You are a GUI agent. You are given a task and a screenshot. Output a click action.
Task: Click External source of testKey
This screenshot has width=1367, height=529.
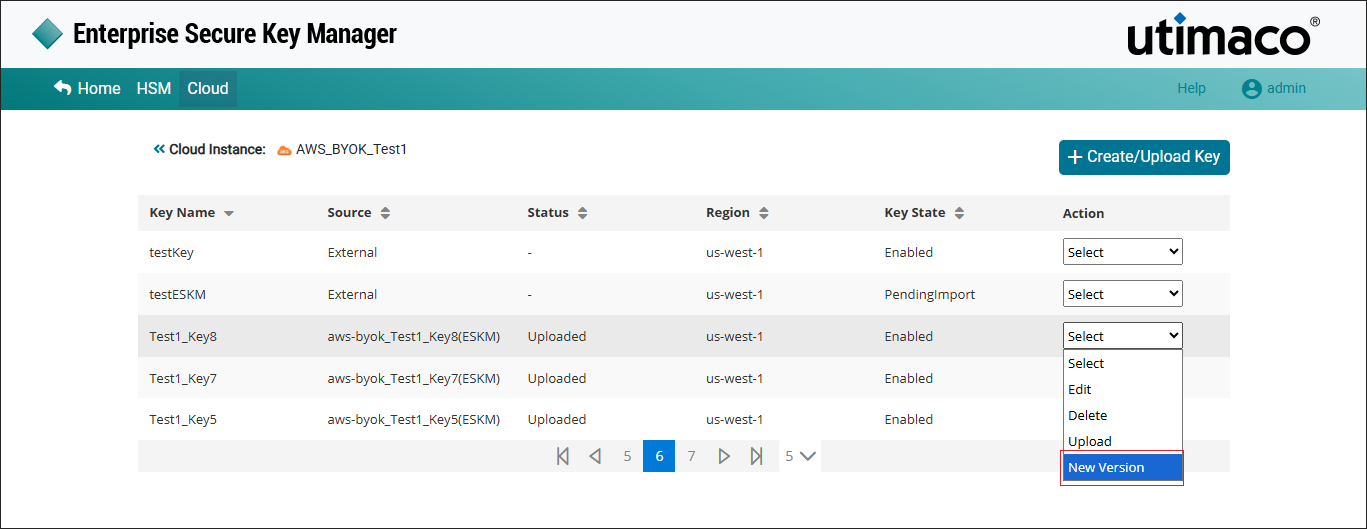coord(352,252)
